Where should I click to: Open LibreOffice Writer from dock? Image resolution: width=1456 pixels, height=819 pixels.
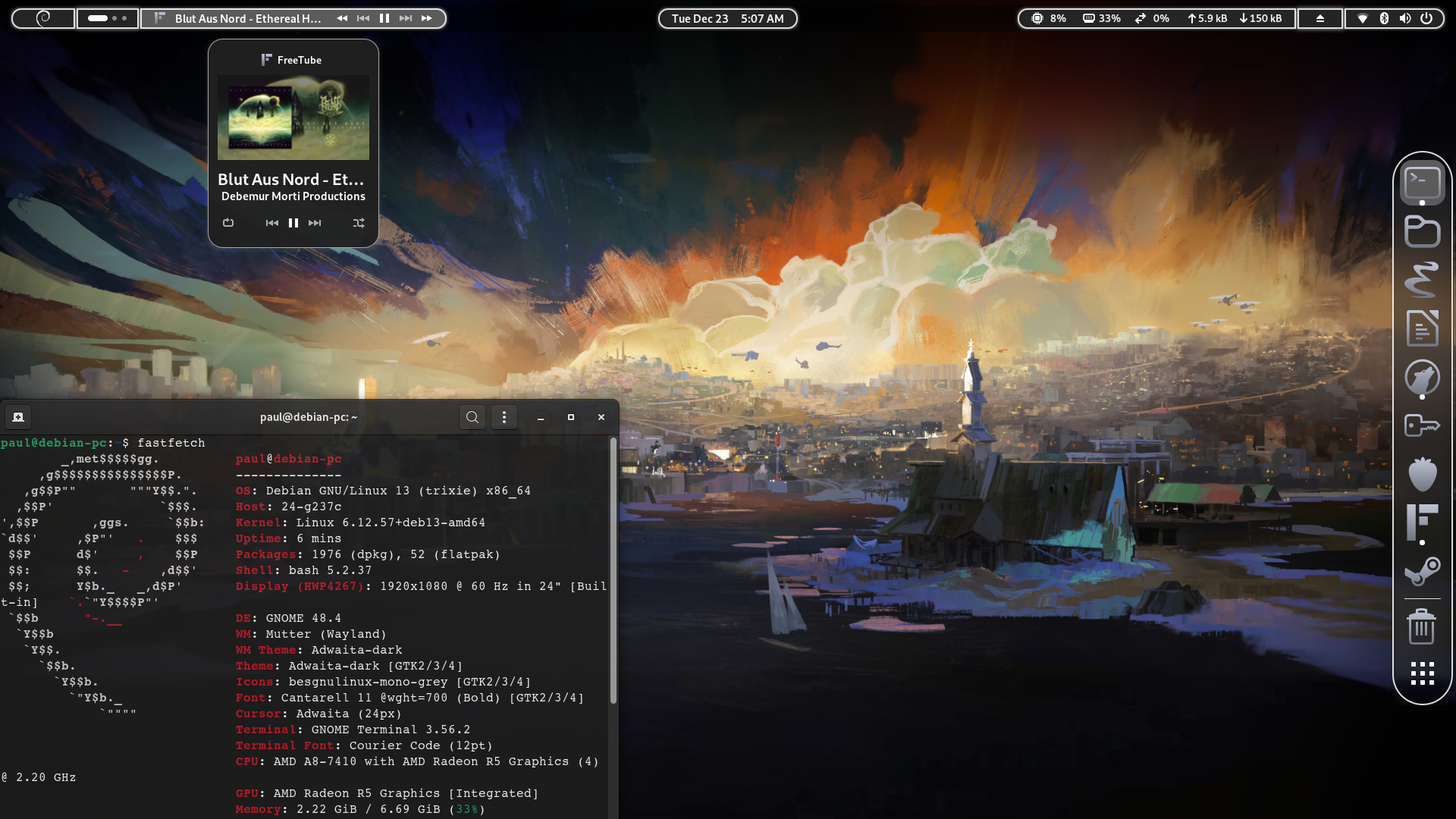click(1422, 328)
